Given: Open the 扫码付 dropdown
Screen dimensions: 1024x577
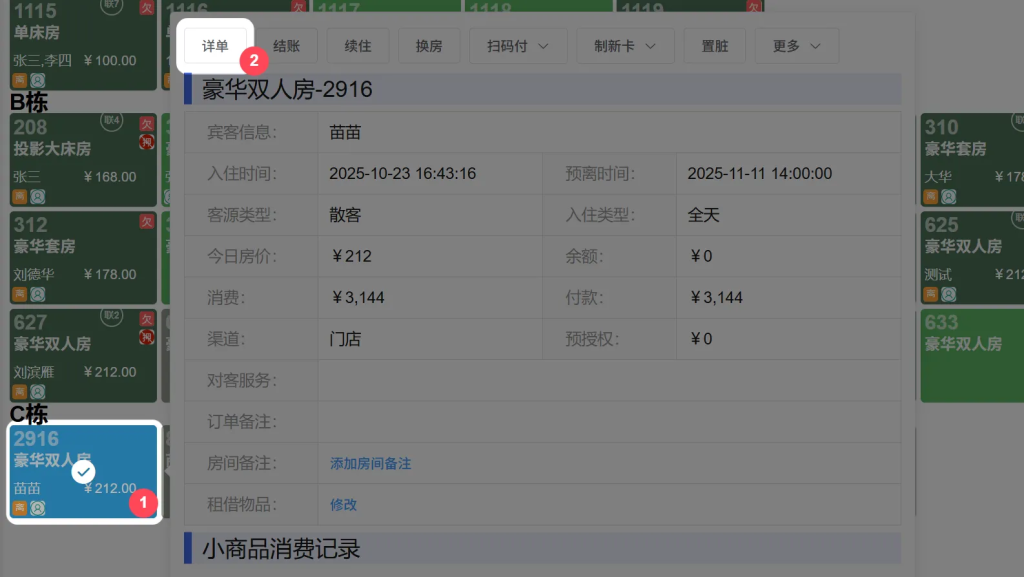Looking at the screenshot, I should [518, 46].
